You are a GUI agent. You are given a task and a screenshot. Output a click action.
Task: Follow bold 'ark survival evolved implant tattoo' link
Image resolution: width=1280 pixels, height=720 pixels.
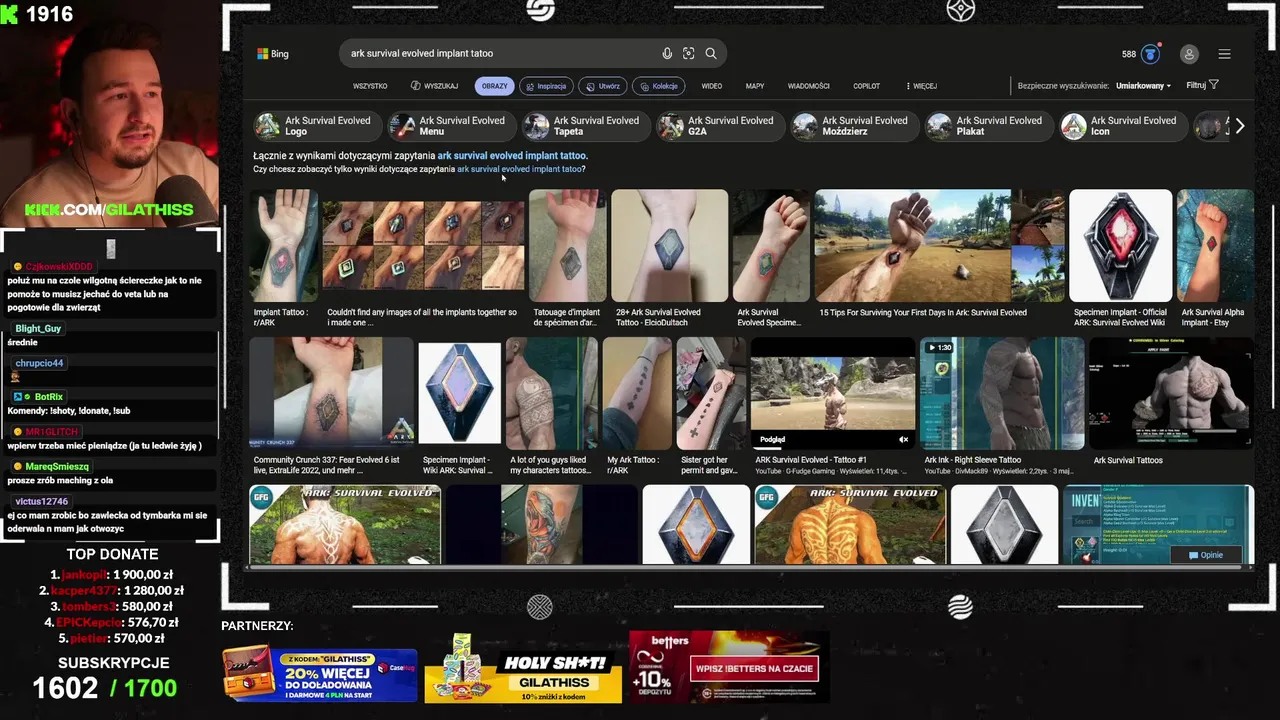[513, 156]
